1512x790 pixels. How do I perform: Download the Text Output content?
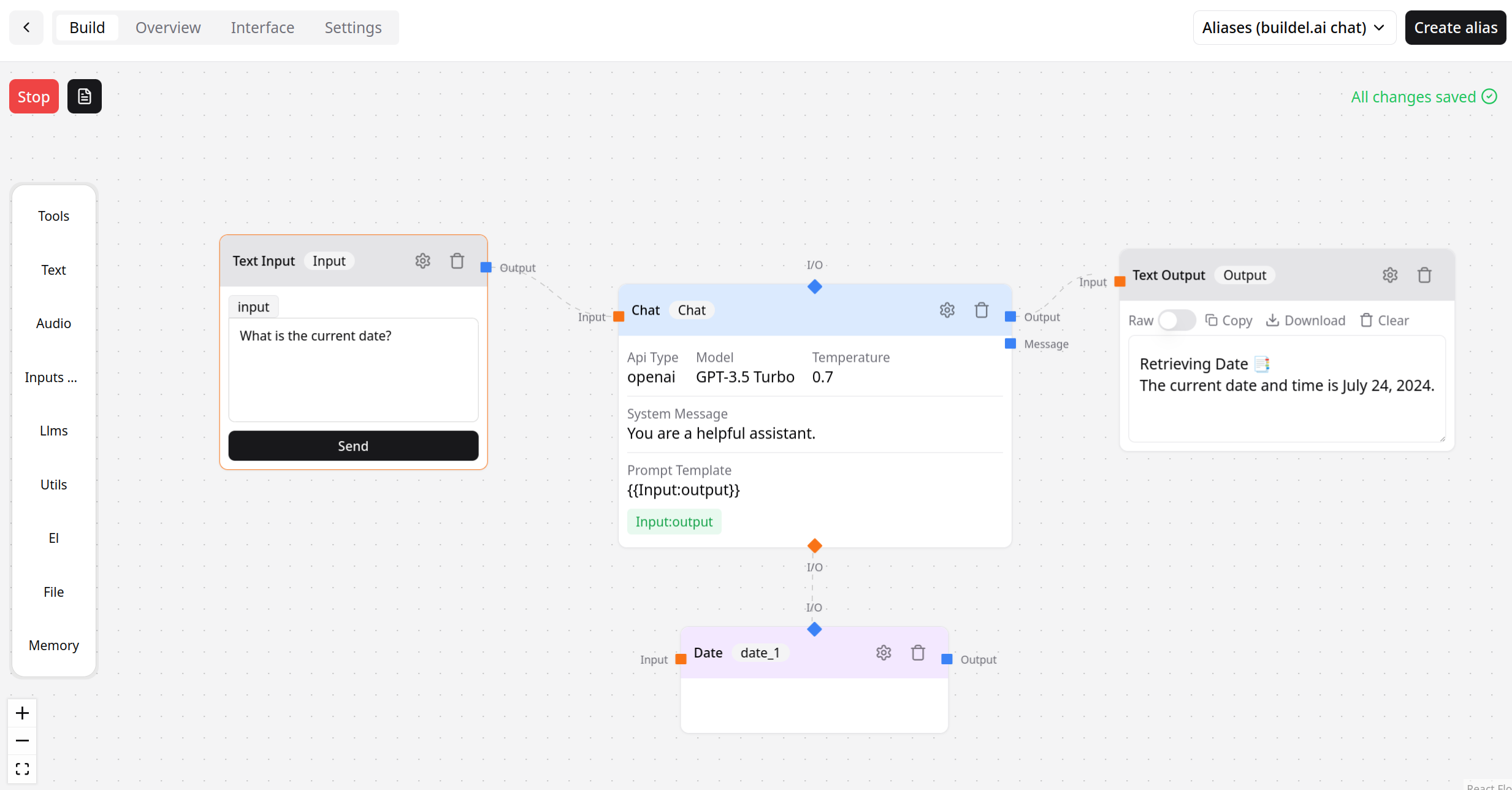[1305, 320]
